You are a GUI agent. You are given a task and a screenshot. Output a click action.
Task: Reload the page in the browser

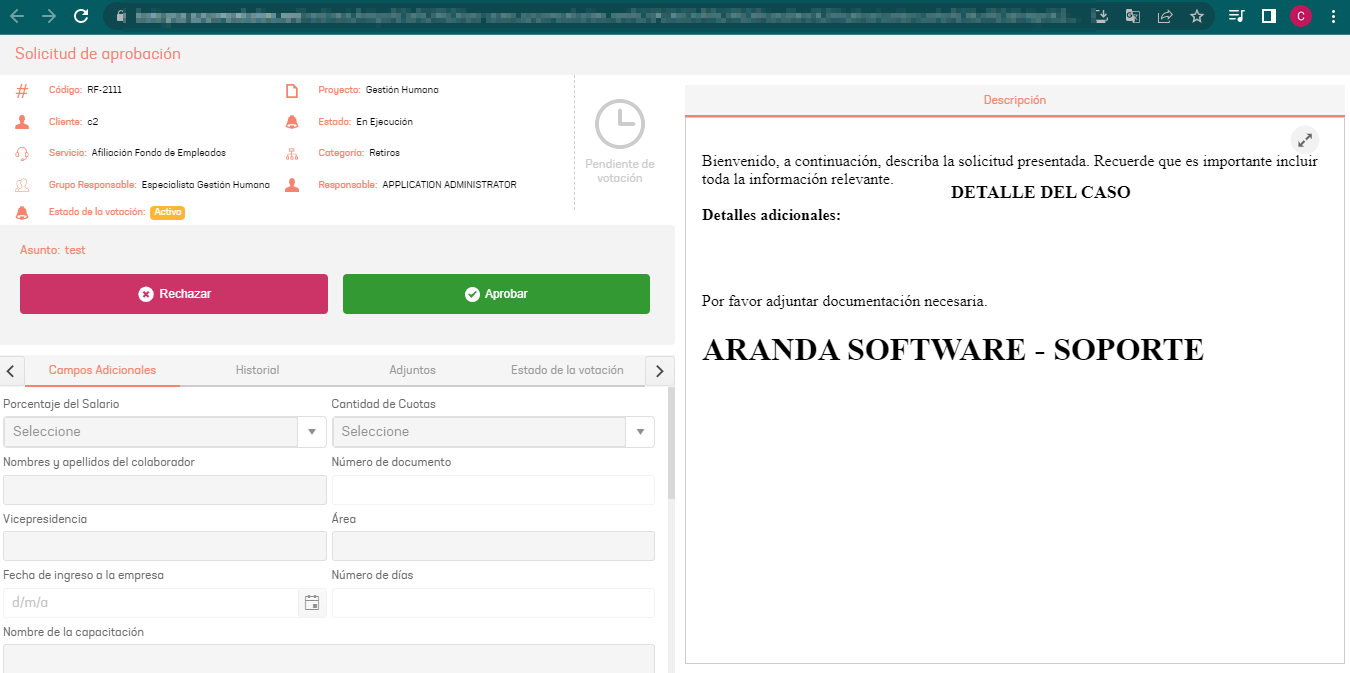coord(81,16)
